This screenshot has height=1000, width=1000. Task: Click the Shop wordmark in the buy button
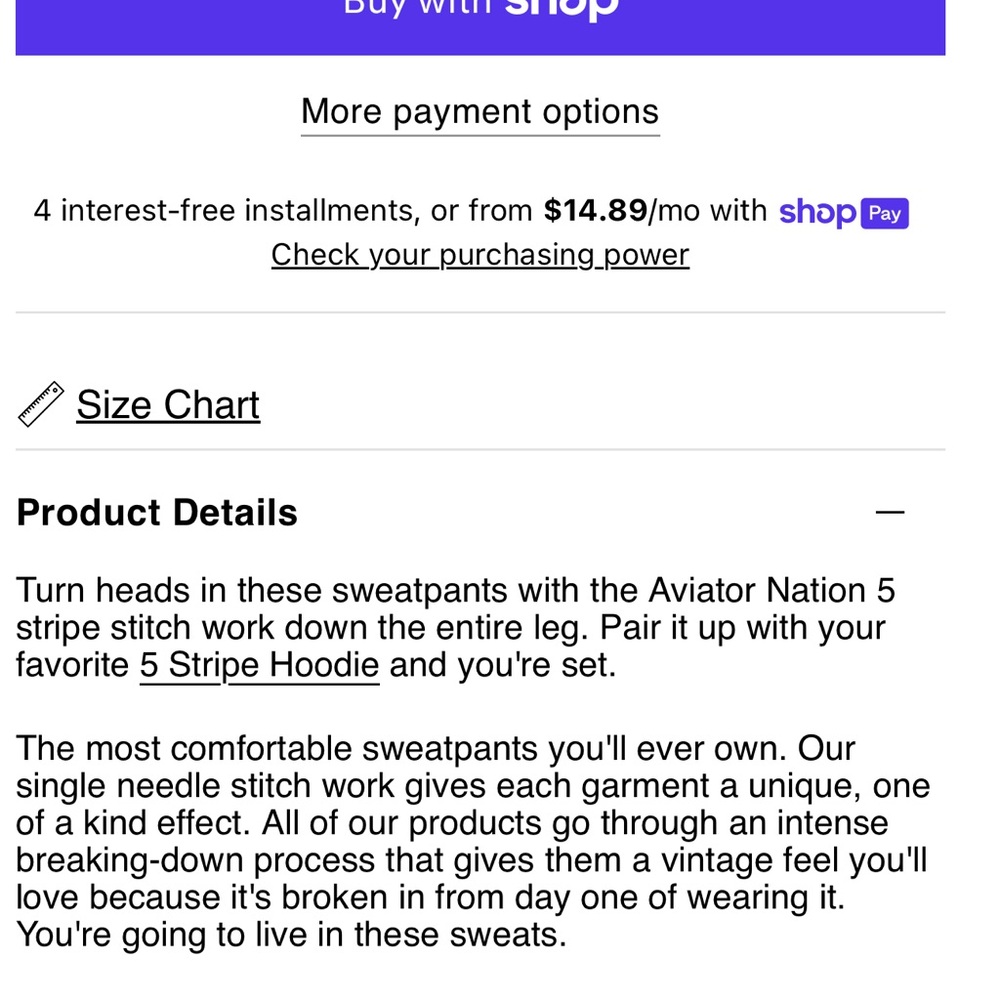(x=562, y=10)
